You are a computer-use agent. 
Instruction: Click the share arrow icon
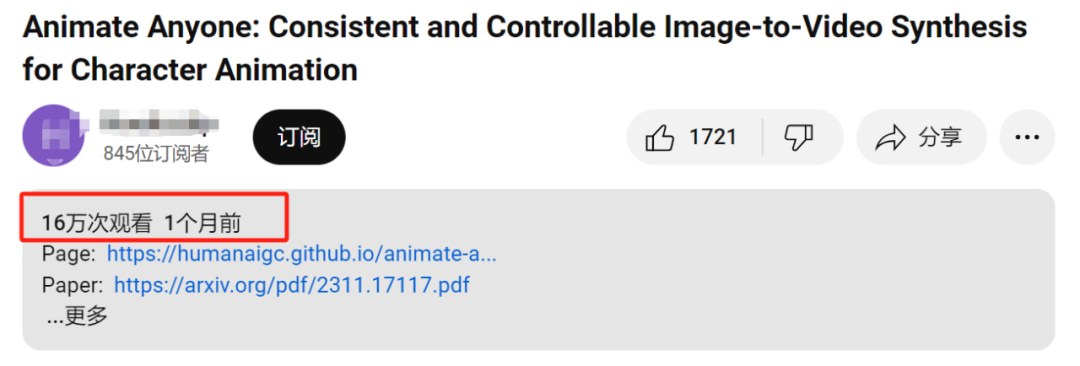point(890,138)
